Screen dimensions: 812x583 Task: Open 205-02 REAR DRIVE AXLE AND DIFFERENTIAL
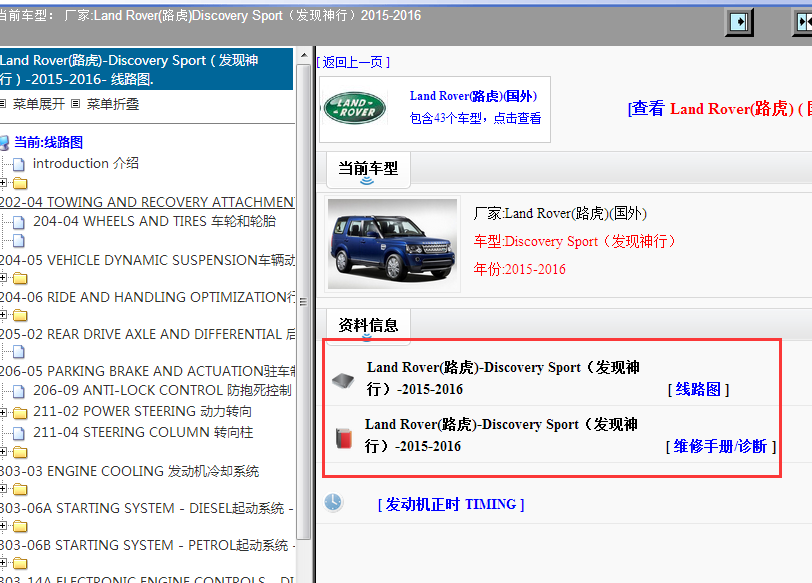(x=147, y=334)
